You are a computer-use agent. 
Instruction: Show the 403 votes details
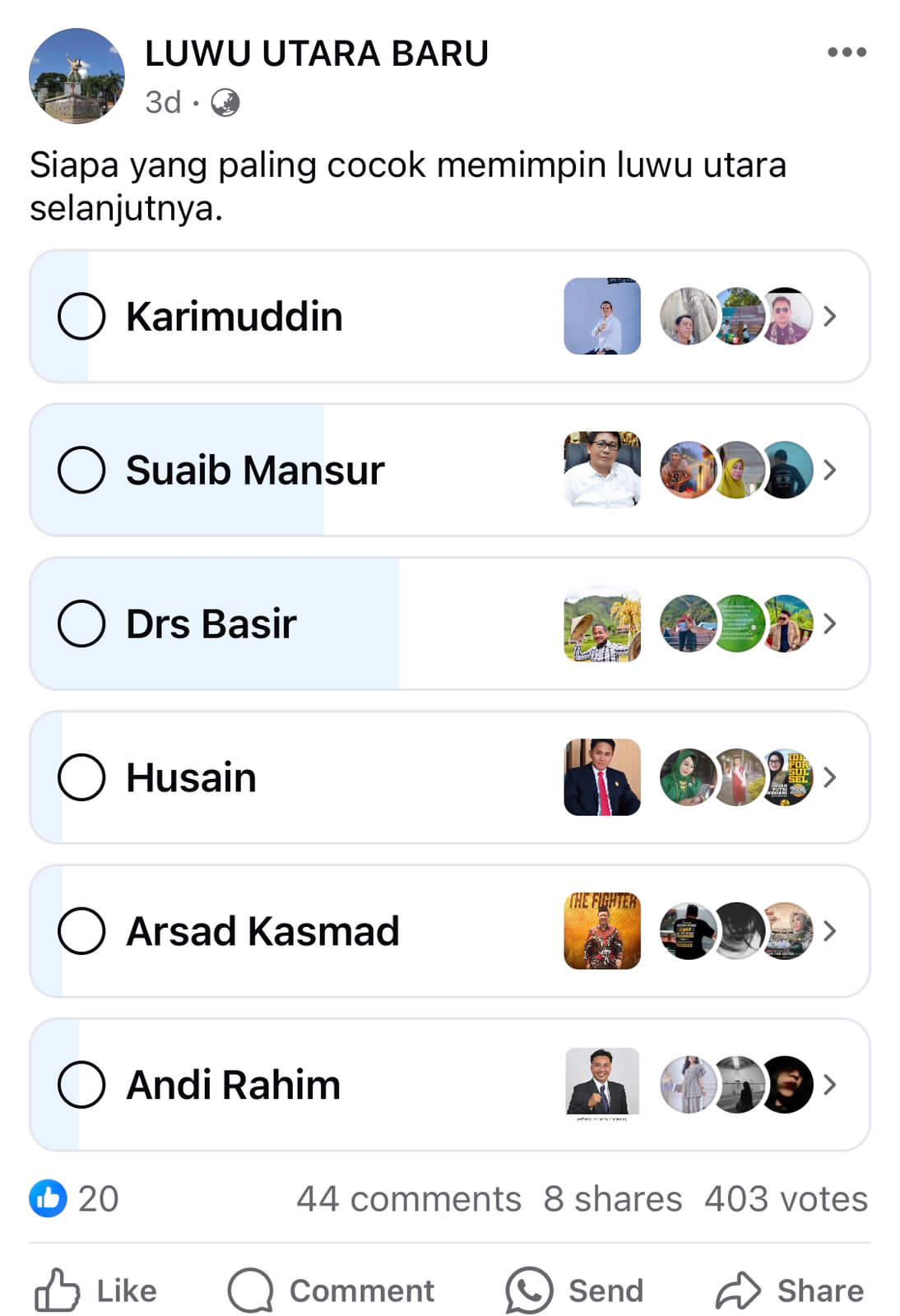coord(786,1199)
